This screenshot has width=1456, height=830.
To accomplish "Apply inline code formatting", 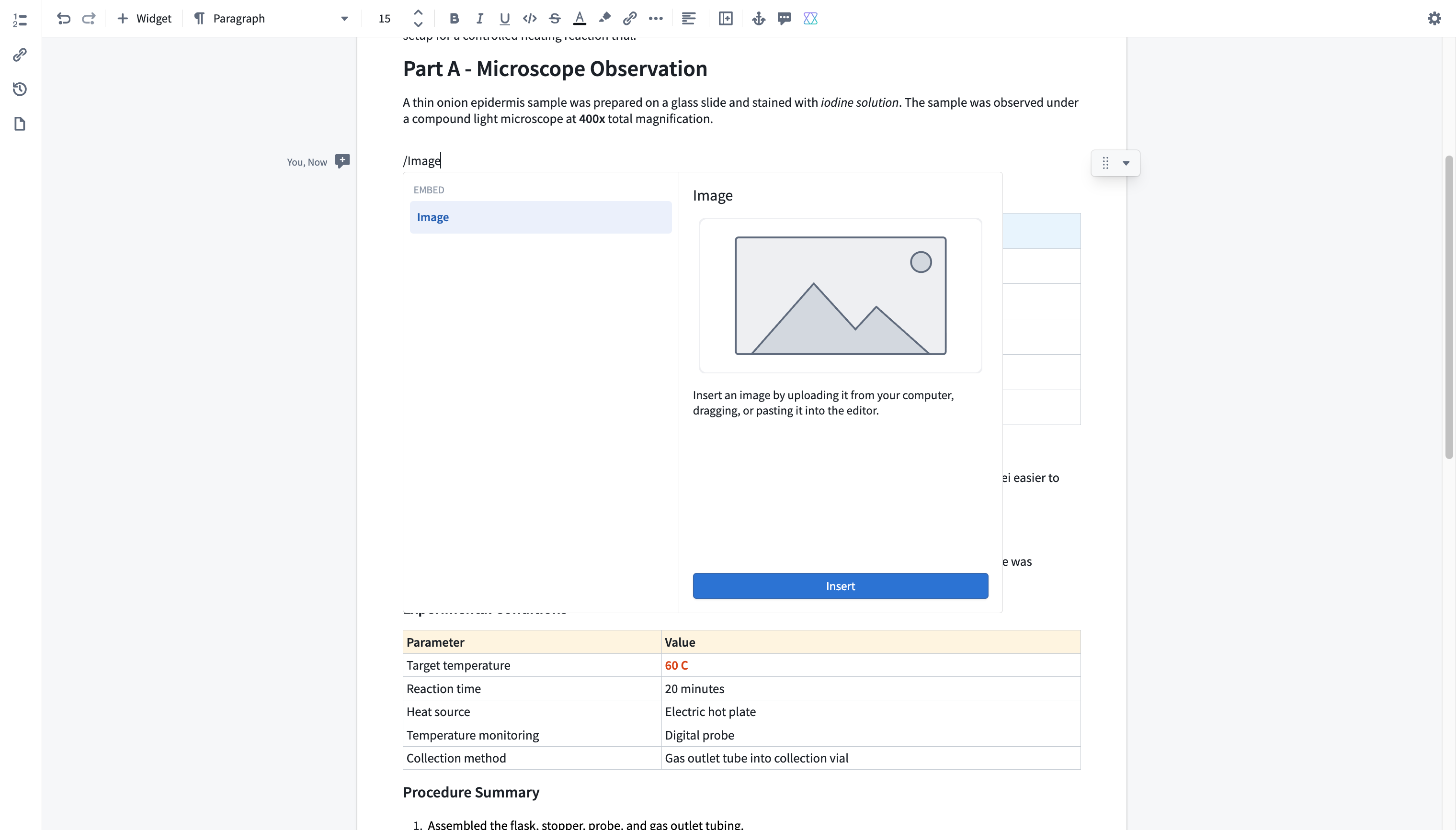I will point(529,18).
